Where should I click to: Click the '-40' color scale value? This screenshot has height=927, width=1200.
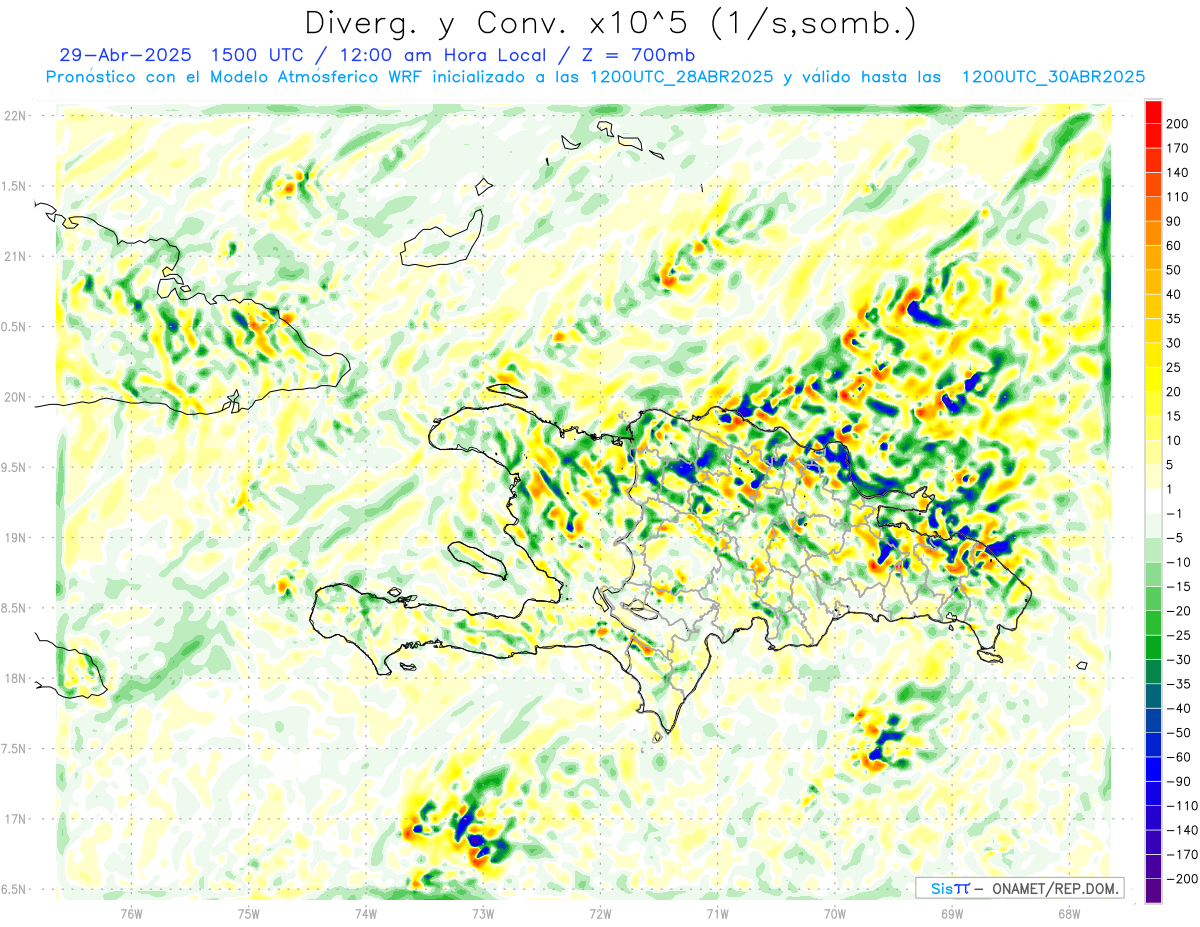pos(1180,708)
